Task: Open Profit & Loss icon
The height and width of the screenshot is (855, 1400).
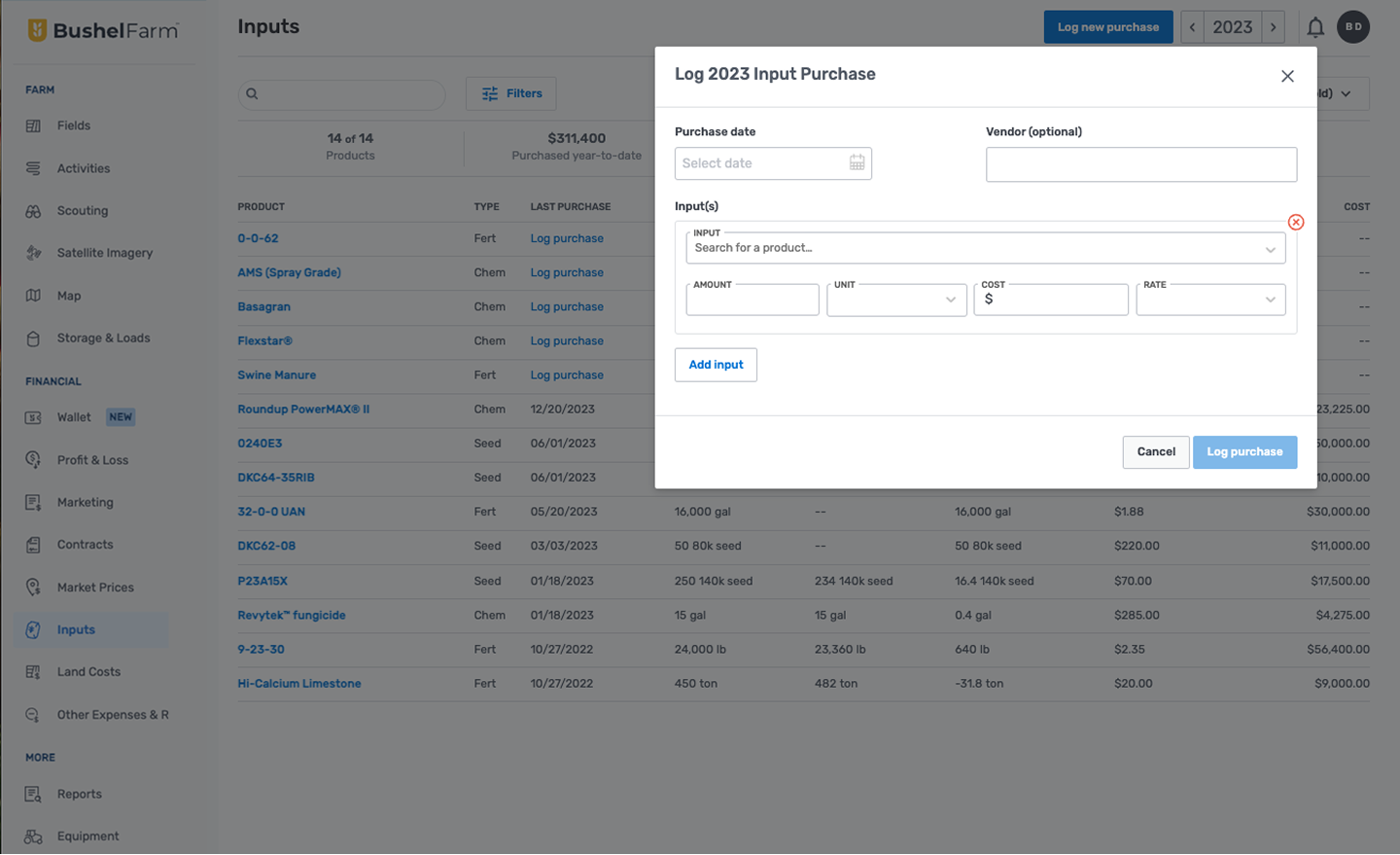Action: (x=33, y=460)
